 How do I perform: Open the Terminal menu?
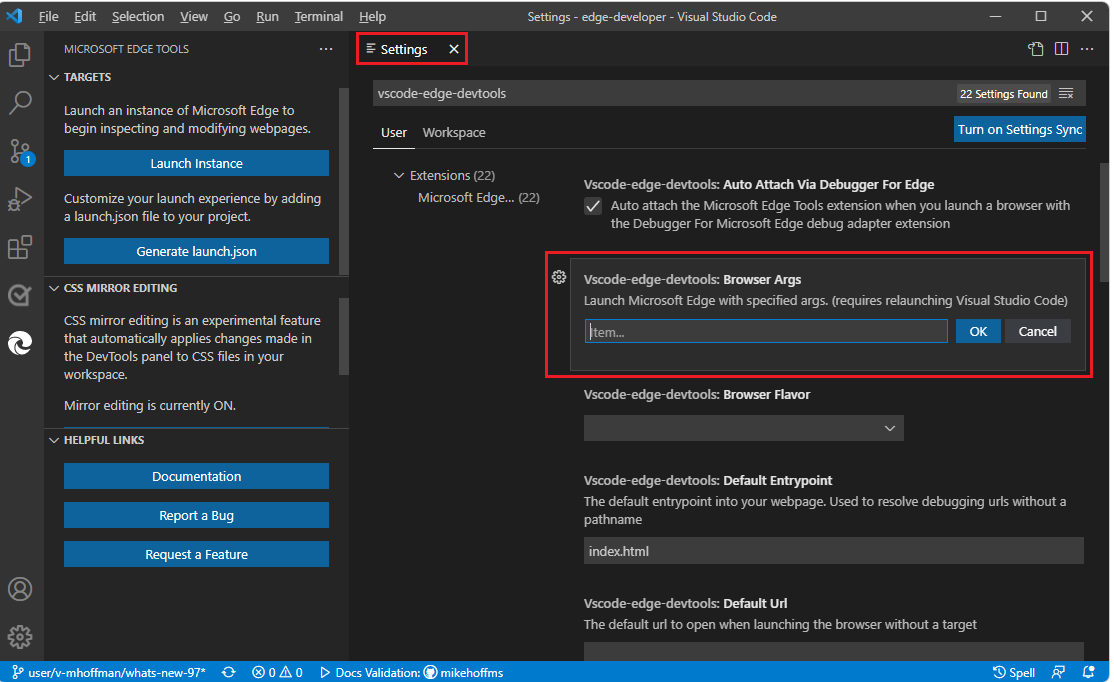coord(318,16)
